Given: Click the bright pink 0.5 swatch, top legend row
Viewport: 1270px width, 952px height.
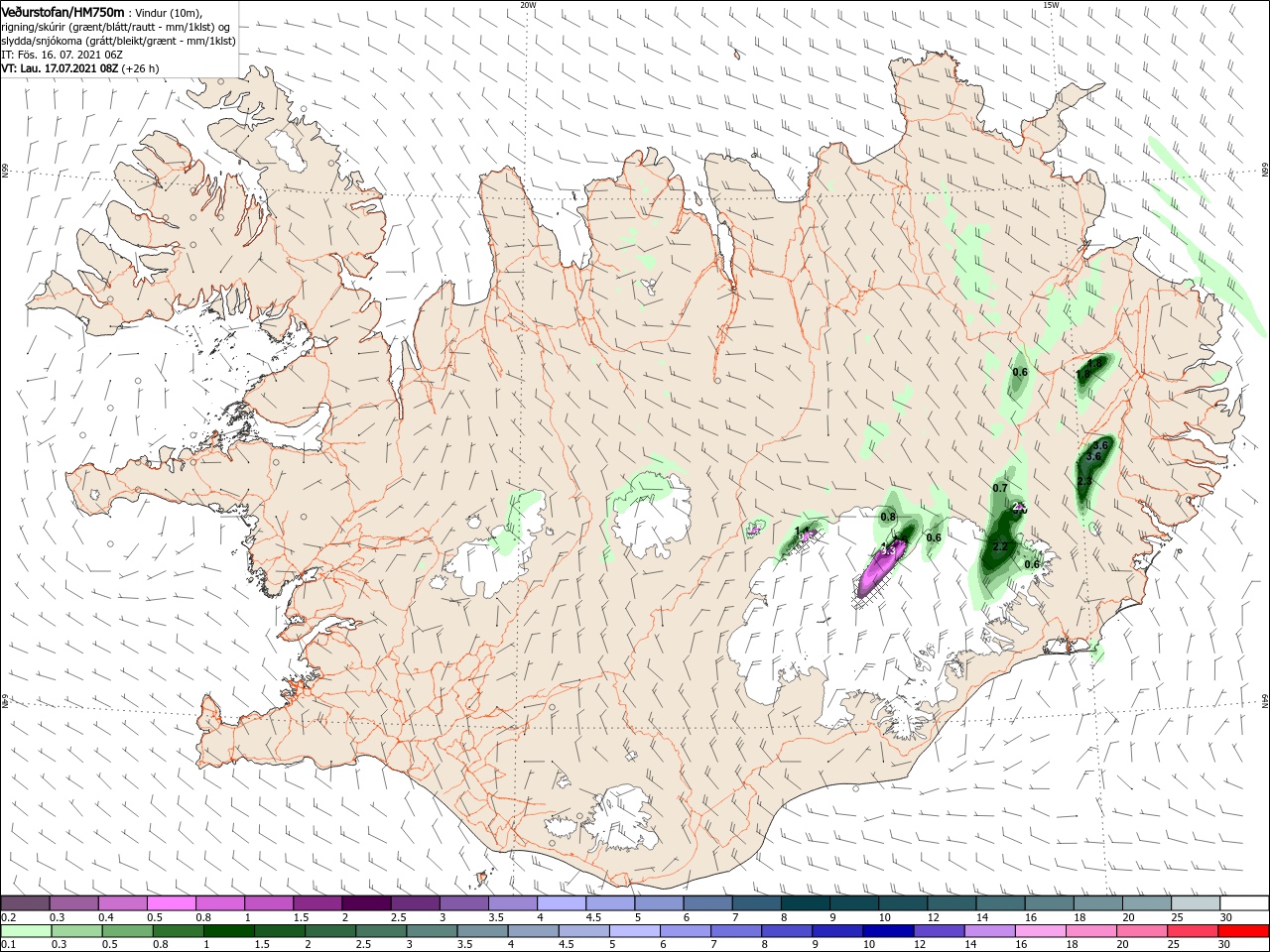Looking at the screenshot, I should (171, 903).
